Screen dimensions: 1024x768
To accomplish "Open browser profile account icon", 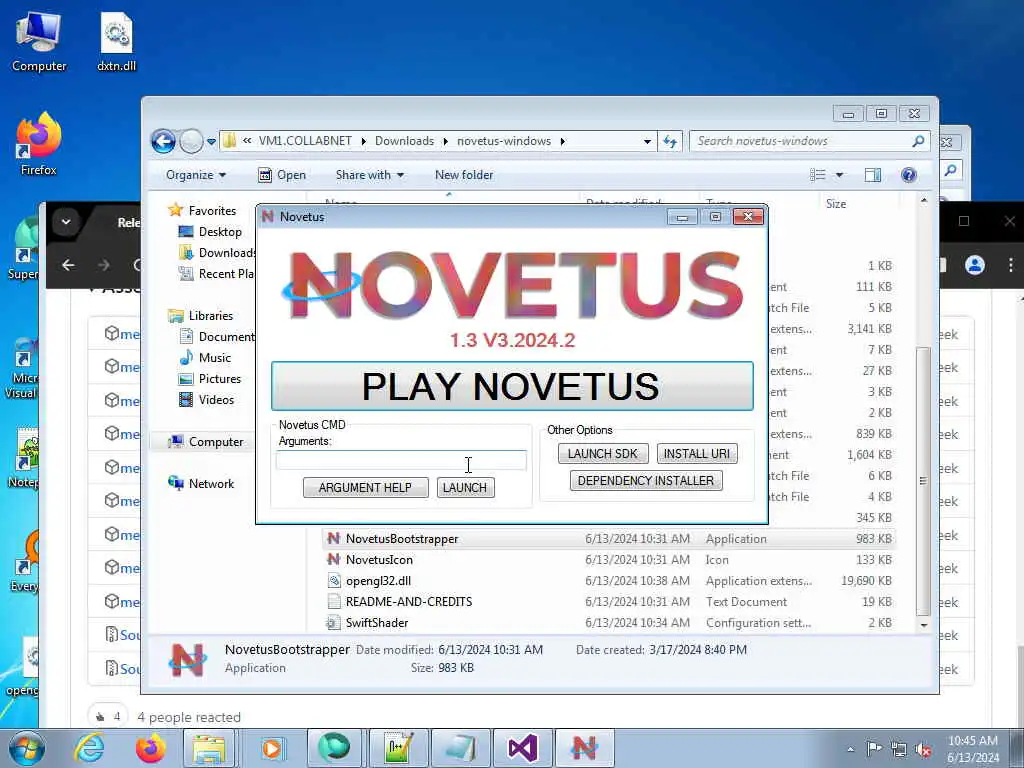I will point(974,264).
